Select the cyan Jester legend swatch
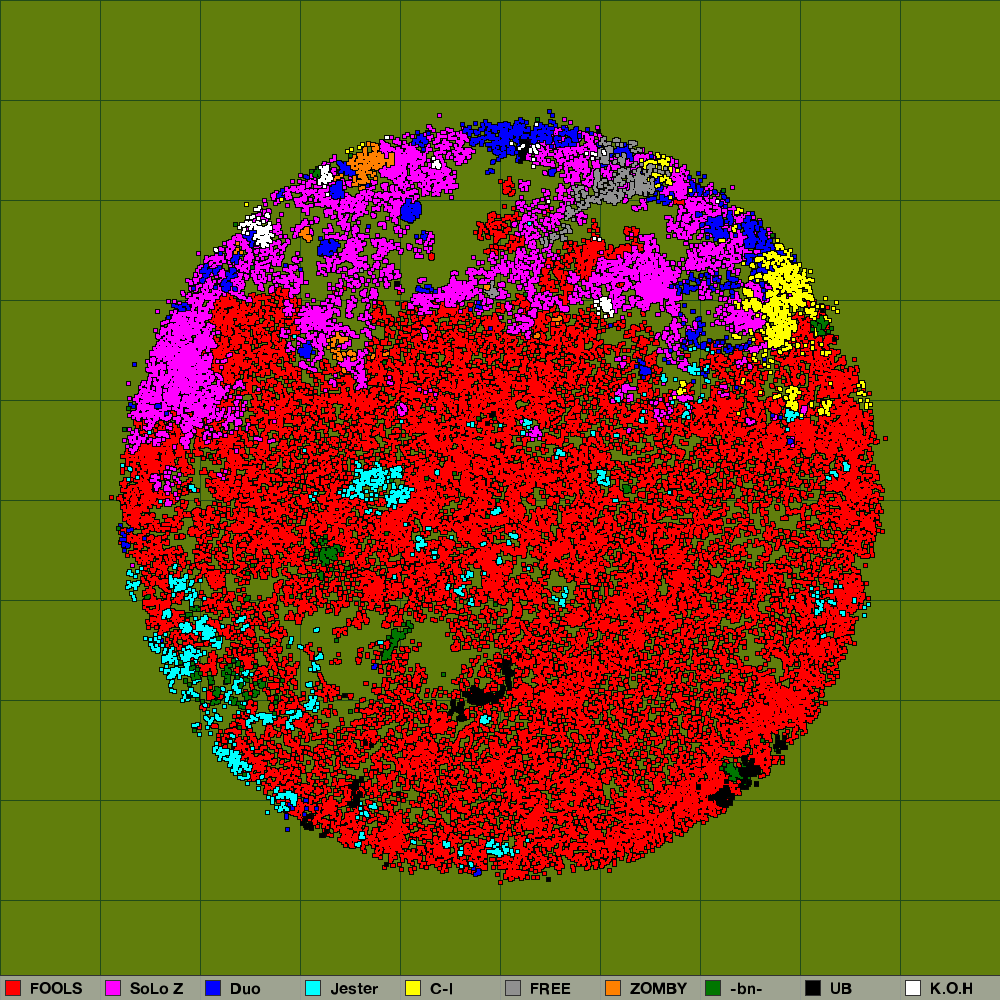1000x1000 pixels. click(313, 988)
